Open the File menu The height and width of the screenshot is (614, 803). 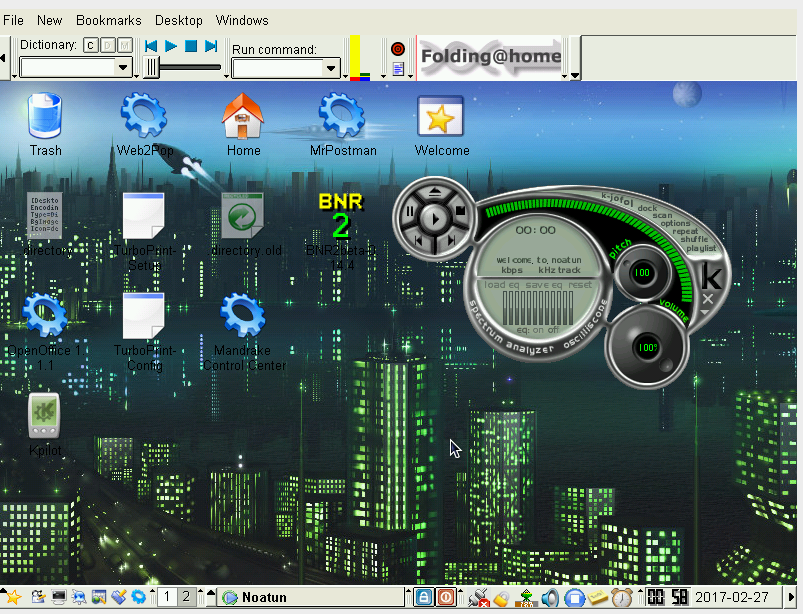tap(13, 20)
